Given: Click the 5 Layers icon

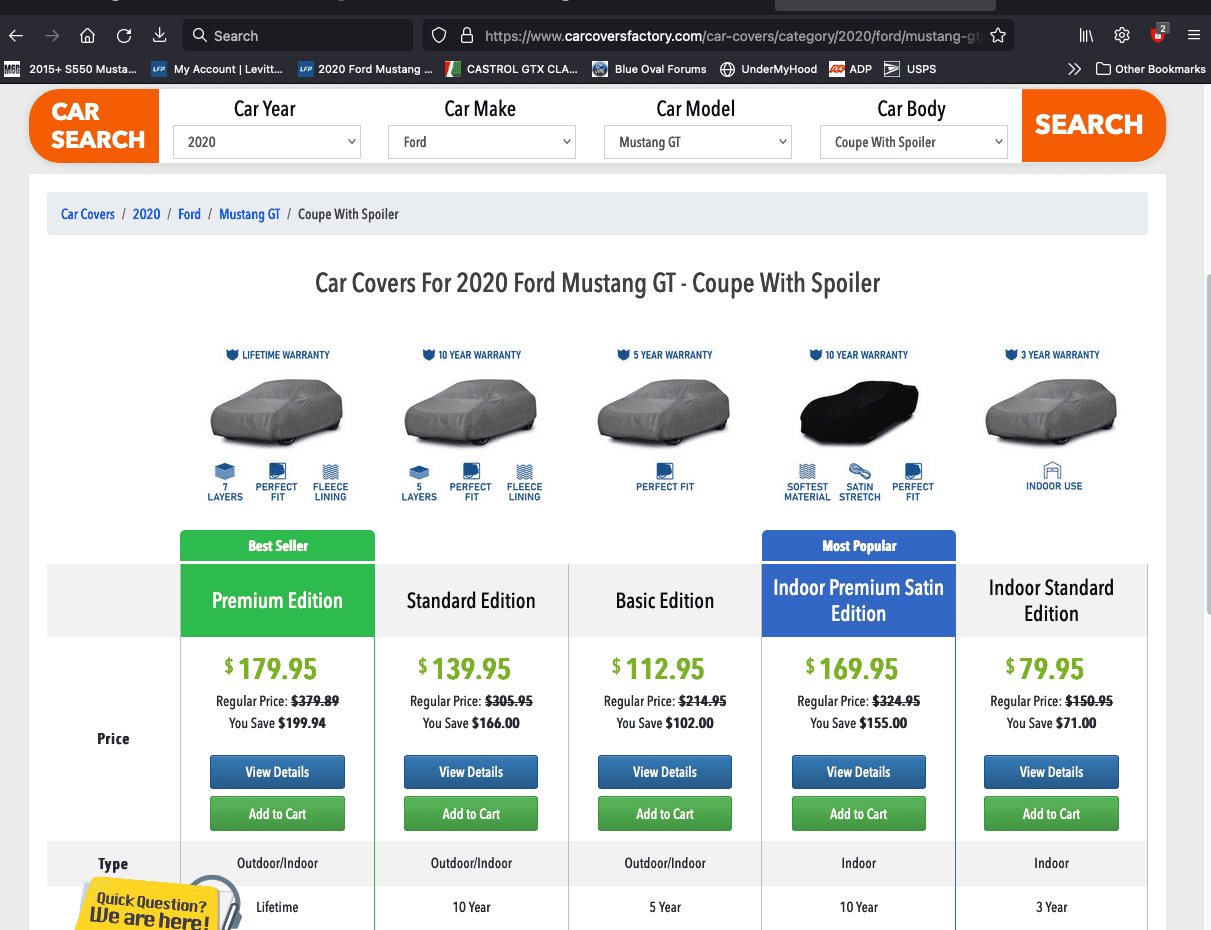Looking at the screenshot, I should pos(419,482).
